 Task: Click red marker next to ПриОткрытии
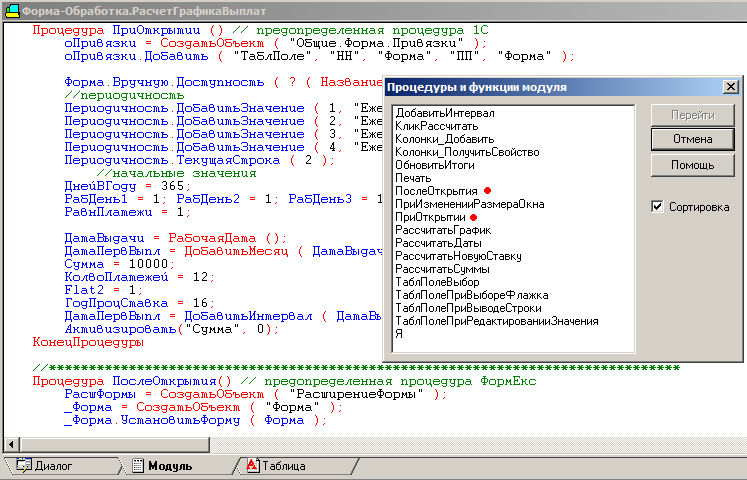[474, 216]
